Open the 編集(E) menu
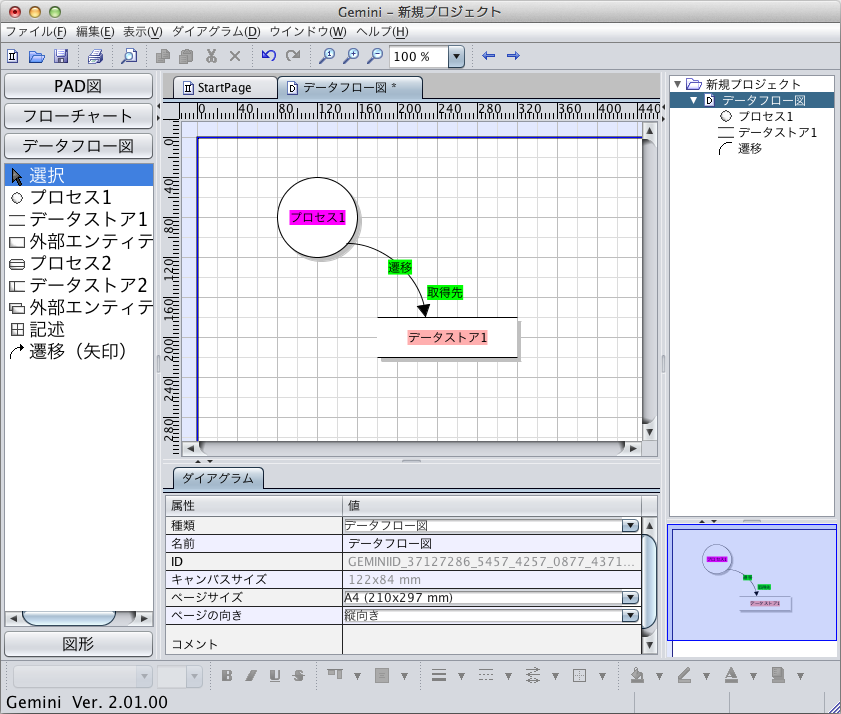 tap(95, 32)
